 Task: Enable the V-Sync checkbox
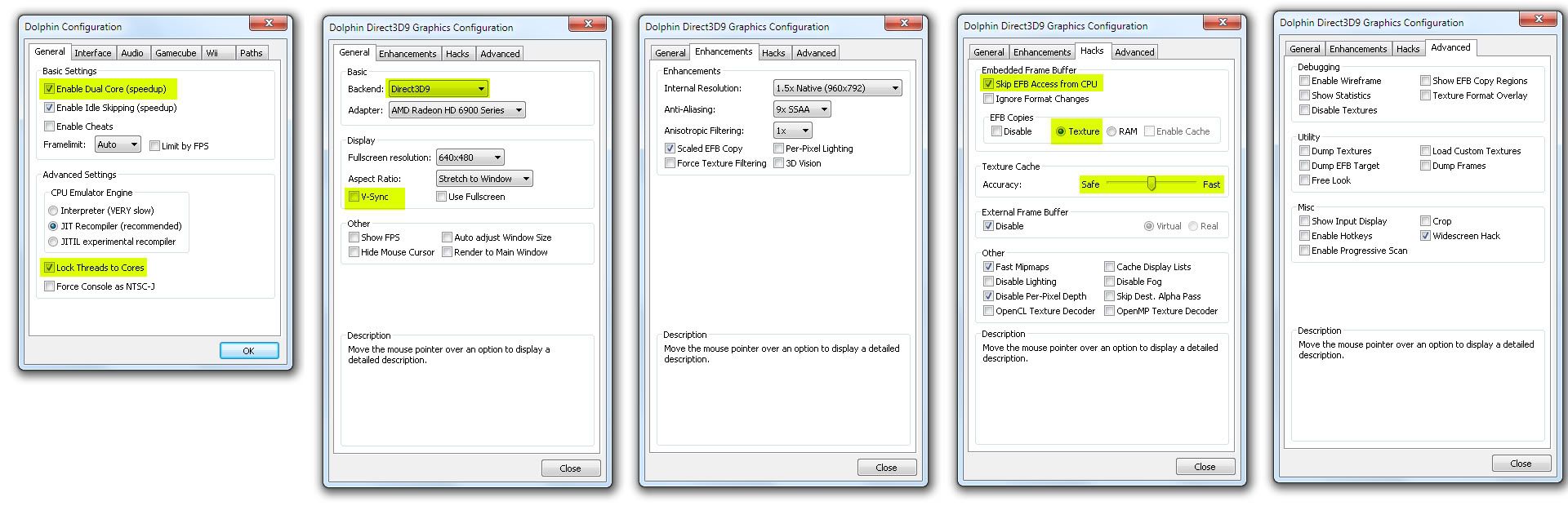354,197
